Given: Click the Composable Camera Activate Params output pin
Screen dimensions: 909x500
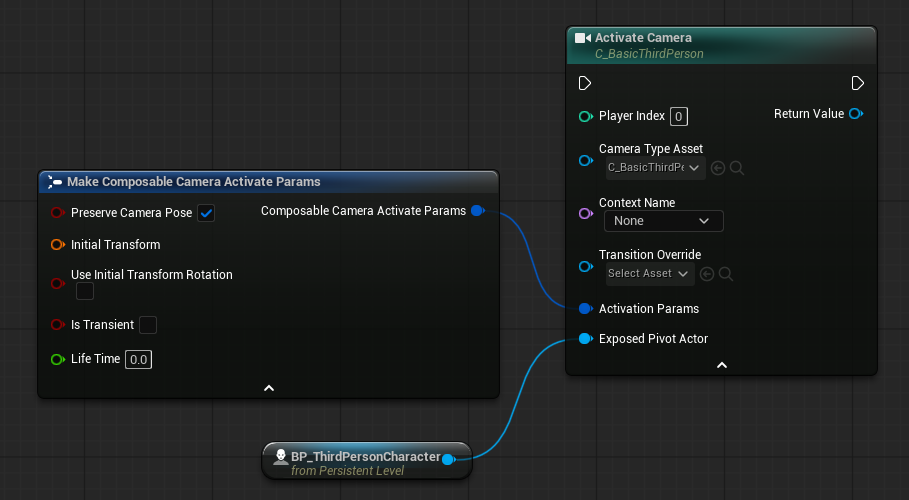Looking at the screenshot, I should click(477, 211).
